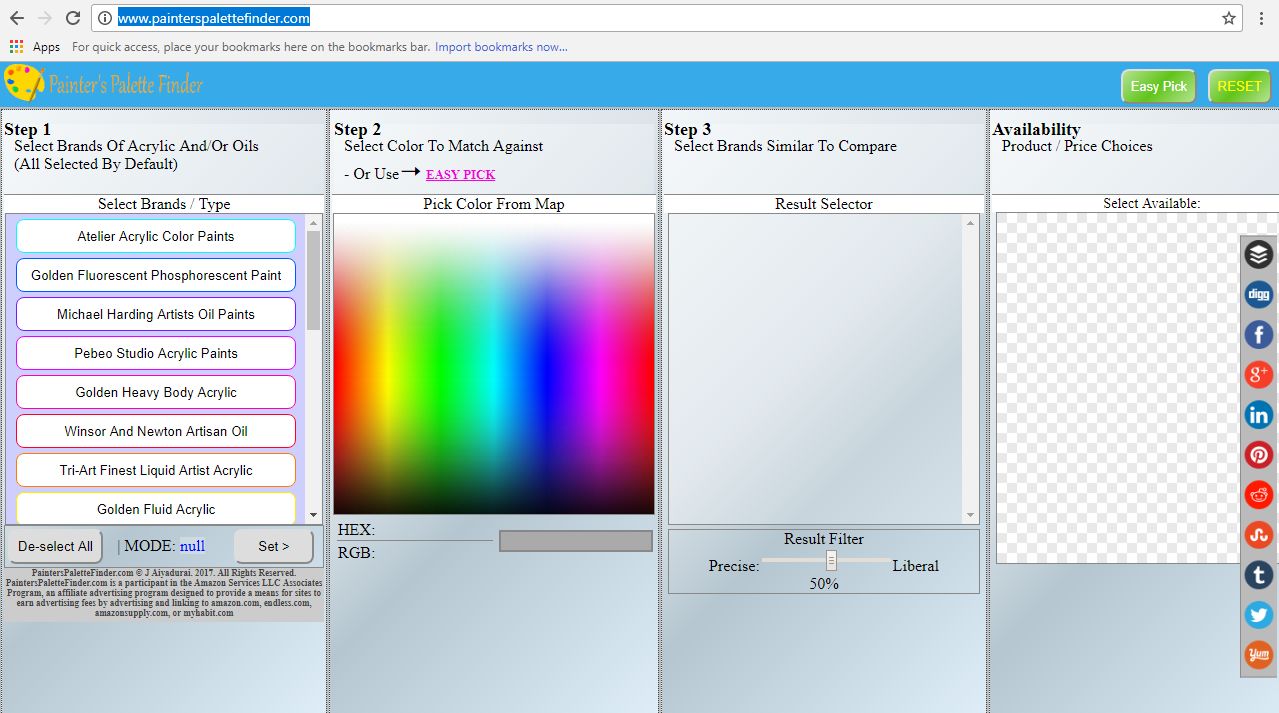1279x713 pixels.
Task: Toggle Pebeo Studio Acrylic Paints brand
Action: [x=155, y=353]
